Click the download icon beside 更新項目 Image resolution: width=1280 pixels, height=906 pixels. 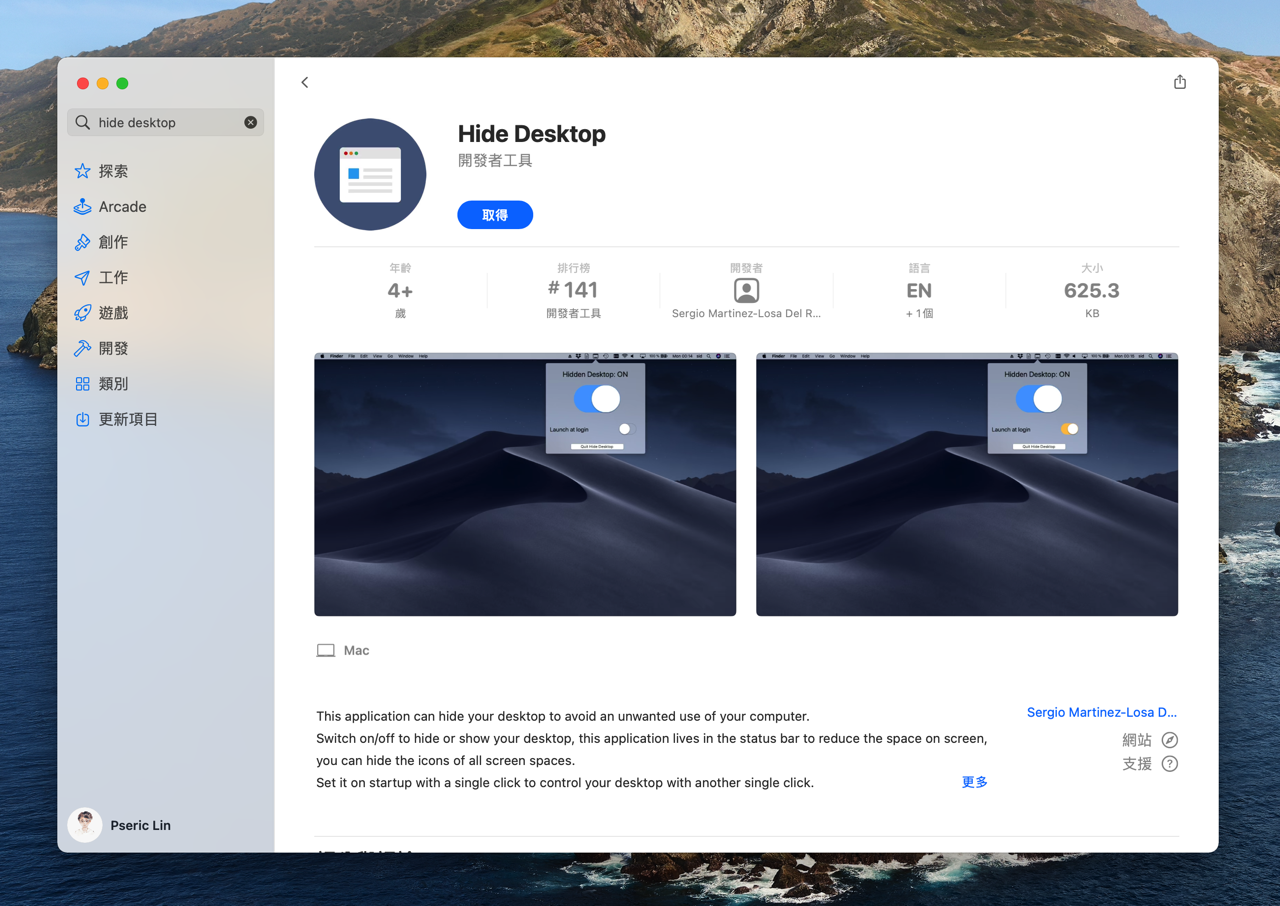[83, 419]
